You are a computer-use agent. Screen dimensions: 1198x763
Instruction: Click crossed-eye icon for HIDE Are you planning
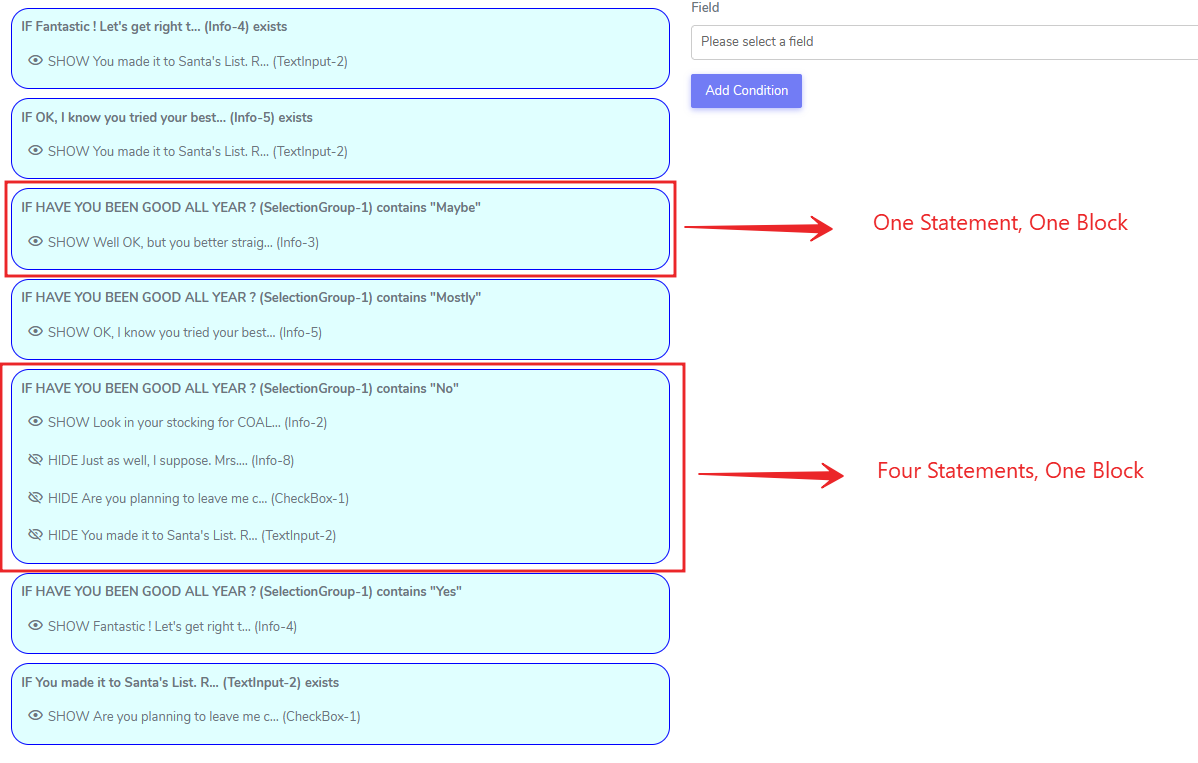(x=36, y=498)
